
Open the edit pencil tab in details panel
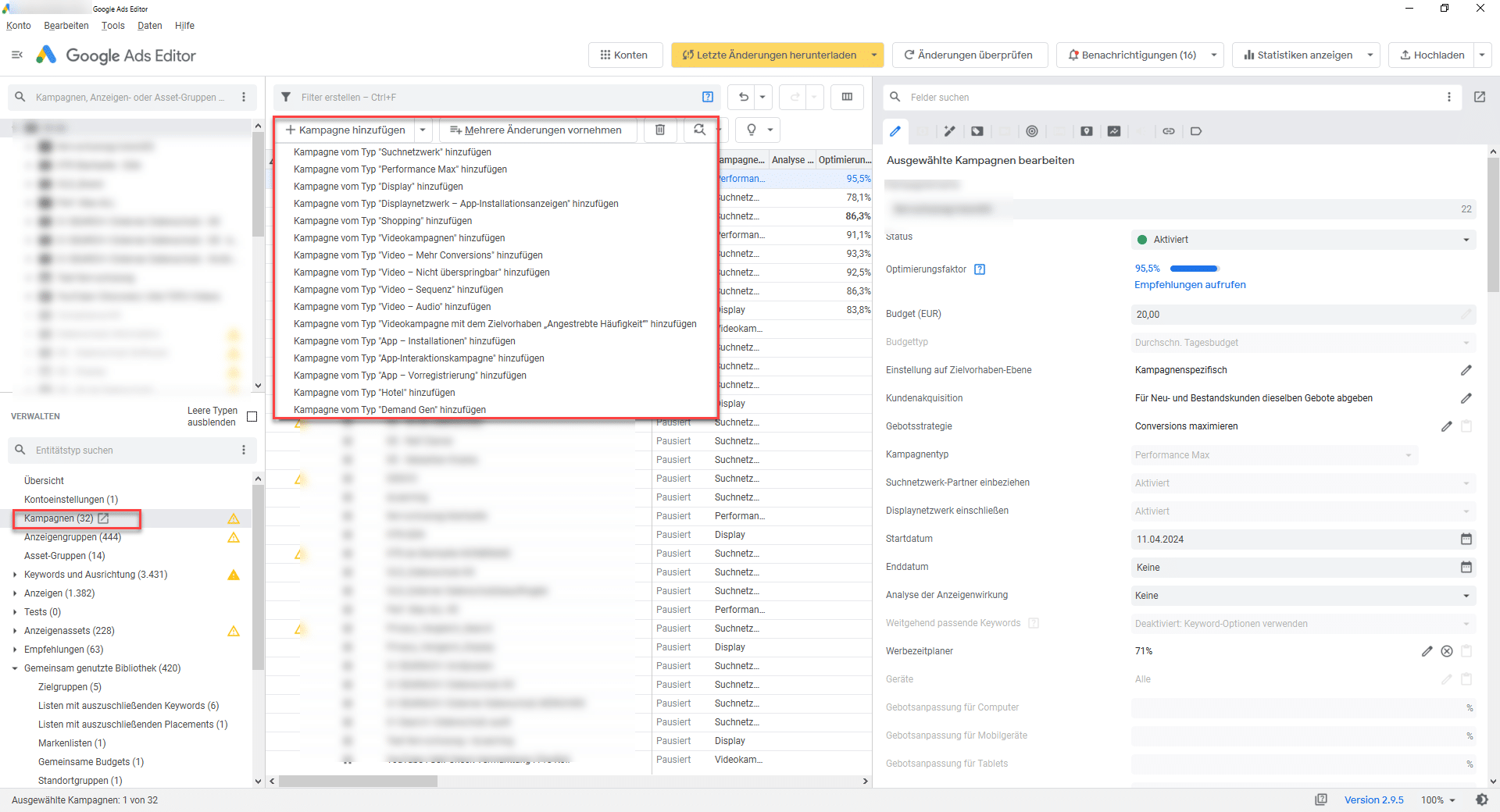[895, 131]
